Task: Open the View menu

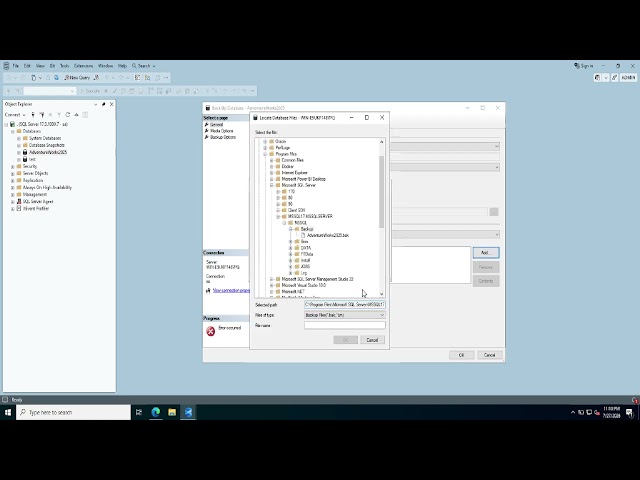Action: (40, 66)
